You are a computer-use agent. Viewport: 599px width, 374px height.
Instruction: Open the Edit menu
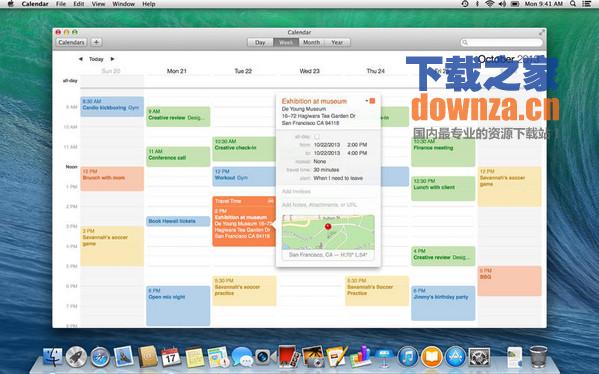pos(79,4)
